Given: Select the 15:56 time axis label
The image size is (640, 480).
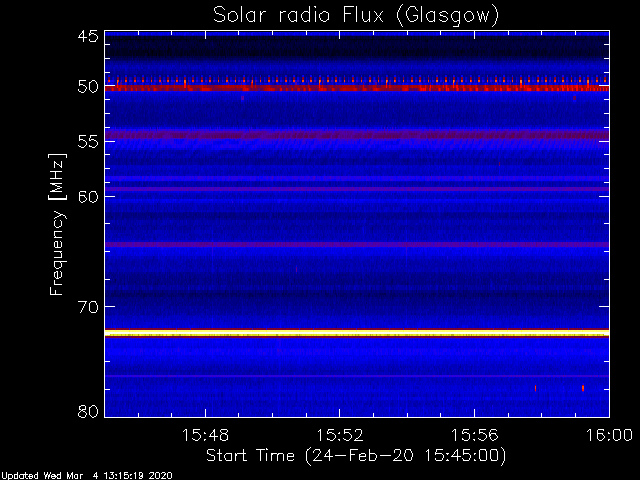Looking at the screenshot, I should pyautogui.click(x=474, y=435).
